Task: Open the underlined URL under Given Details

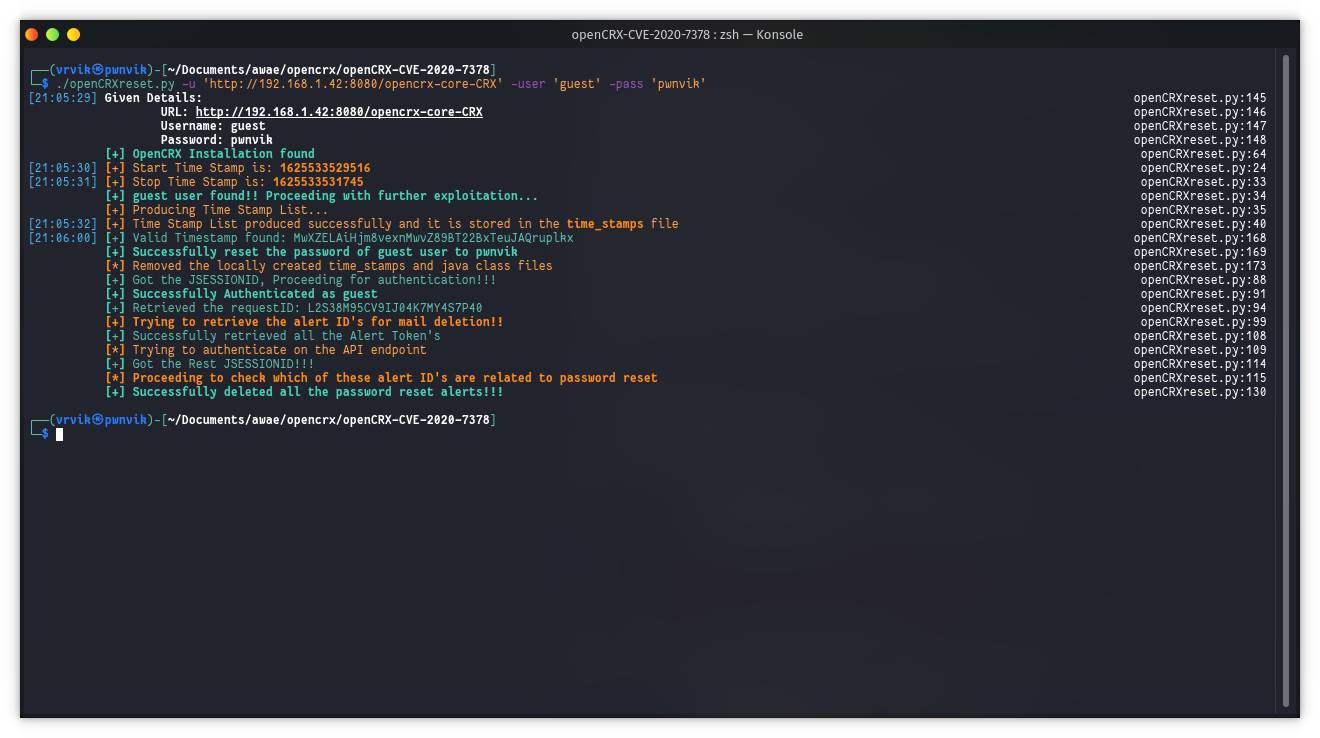Action: pos(339,112)
